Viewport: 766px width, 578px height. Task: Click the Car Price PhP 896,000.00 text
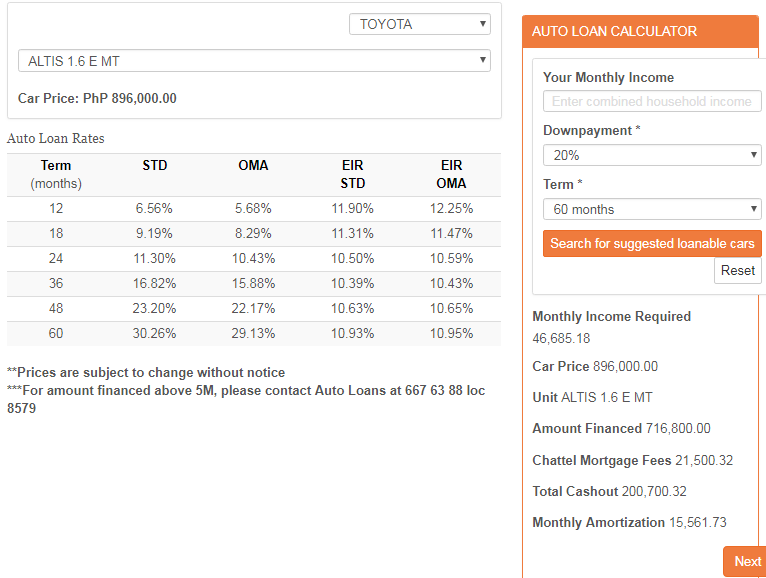click(x=97, y=98)
